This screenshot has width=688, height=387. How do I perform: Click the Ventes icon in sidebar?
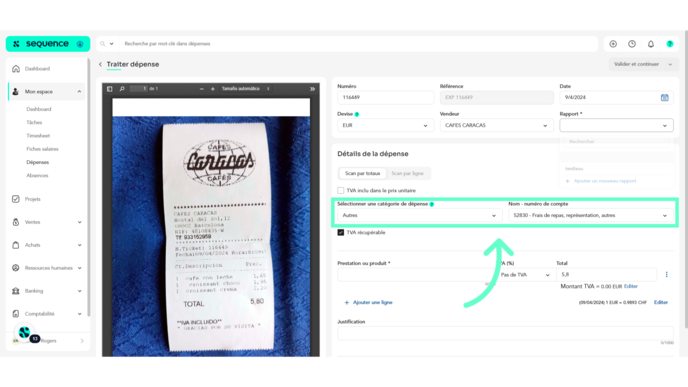tap(16, 222)
